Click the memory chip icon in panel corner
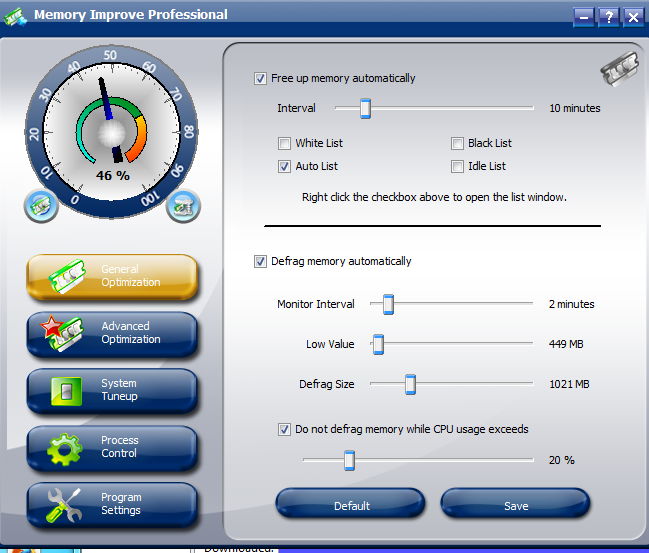The width and height of the screenshot is (649, 553). pos(620,68)
